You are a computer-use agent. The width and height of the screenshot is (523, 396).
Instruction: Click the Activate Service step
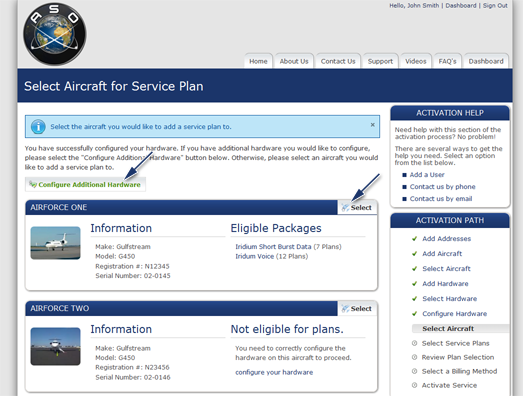[449, 385]
